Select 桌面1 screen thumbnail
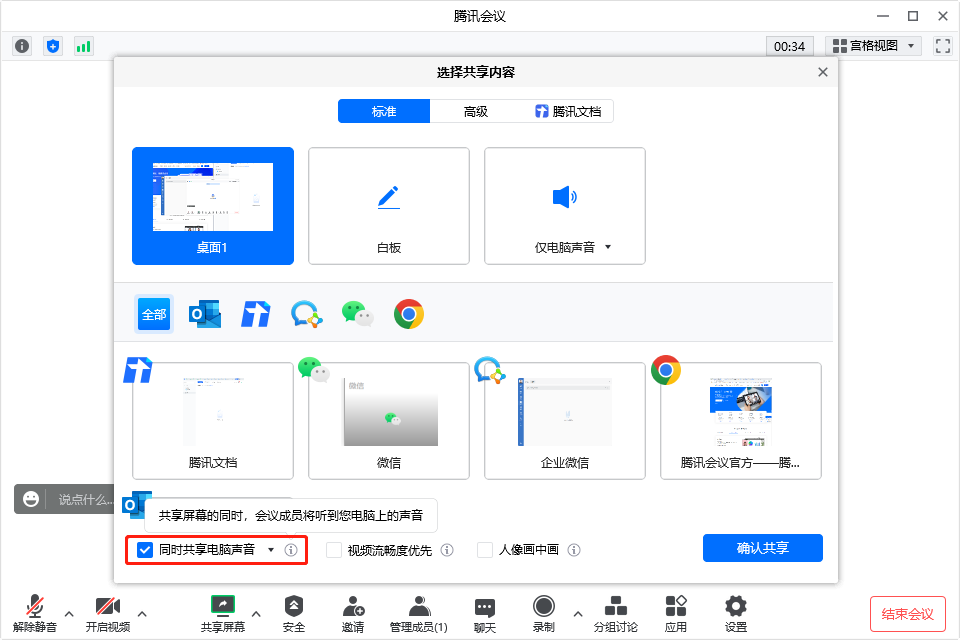This screenshot has height=640, width=960. coord(213,206)
